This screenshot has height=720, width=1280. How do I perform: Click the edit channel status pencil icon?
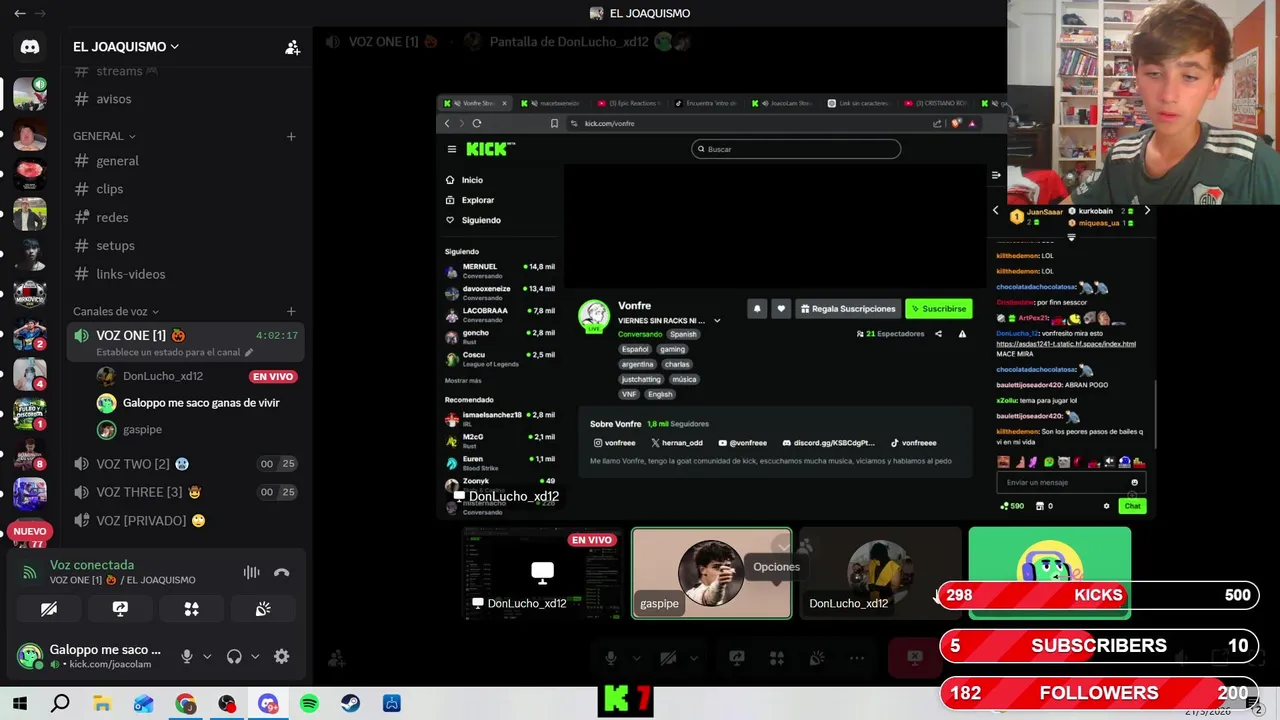tap(249, 352)
